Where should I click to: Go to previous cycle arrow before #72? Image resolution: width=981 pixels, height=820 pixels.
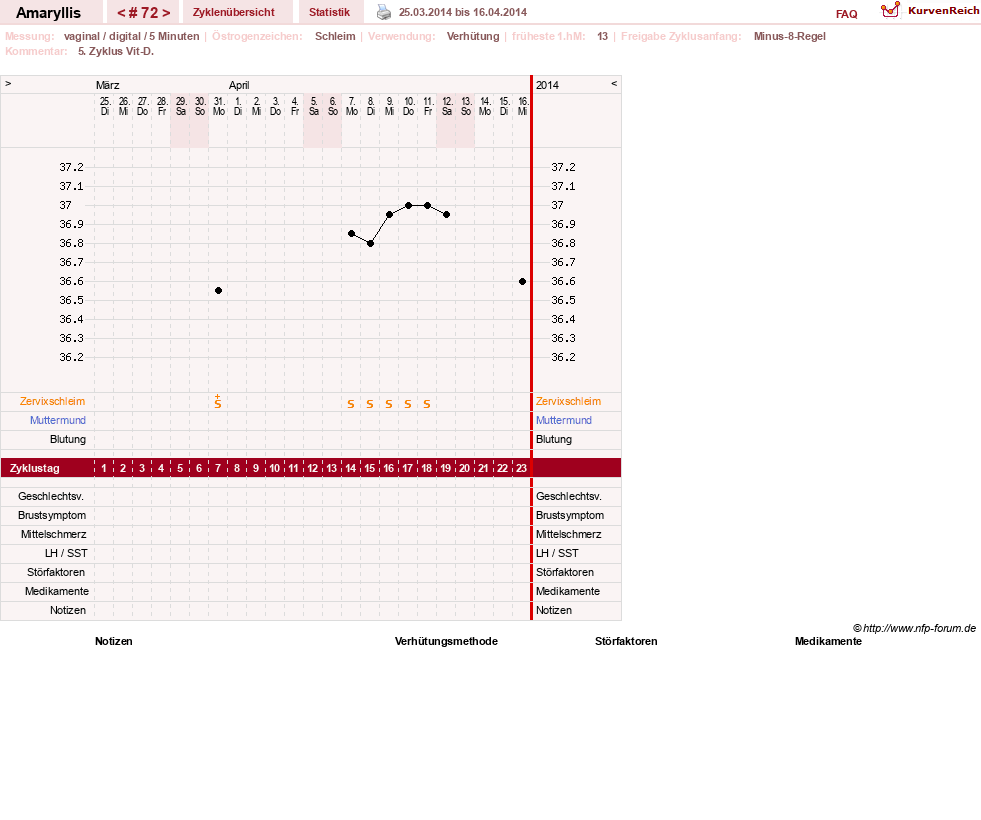(121, 13)
